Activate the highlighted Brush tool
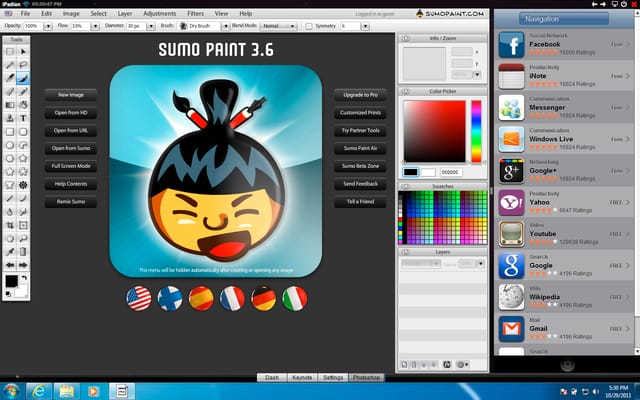 (x=23, y=78)
